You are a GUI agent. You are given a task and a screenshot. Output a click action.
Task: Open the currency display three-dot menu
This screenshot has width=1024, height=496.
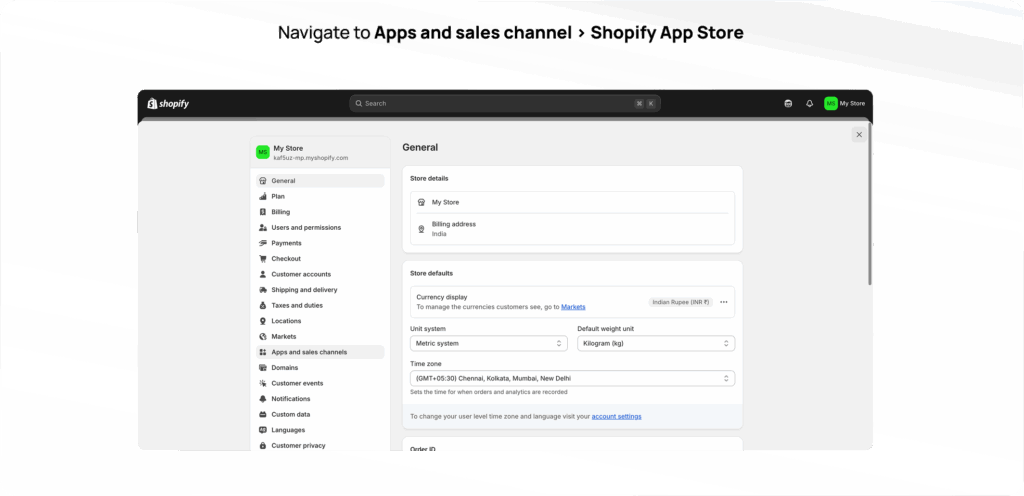pos(724,302)
